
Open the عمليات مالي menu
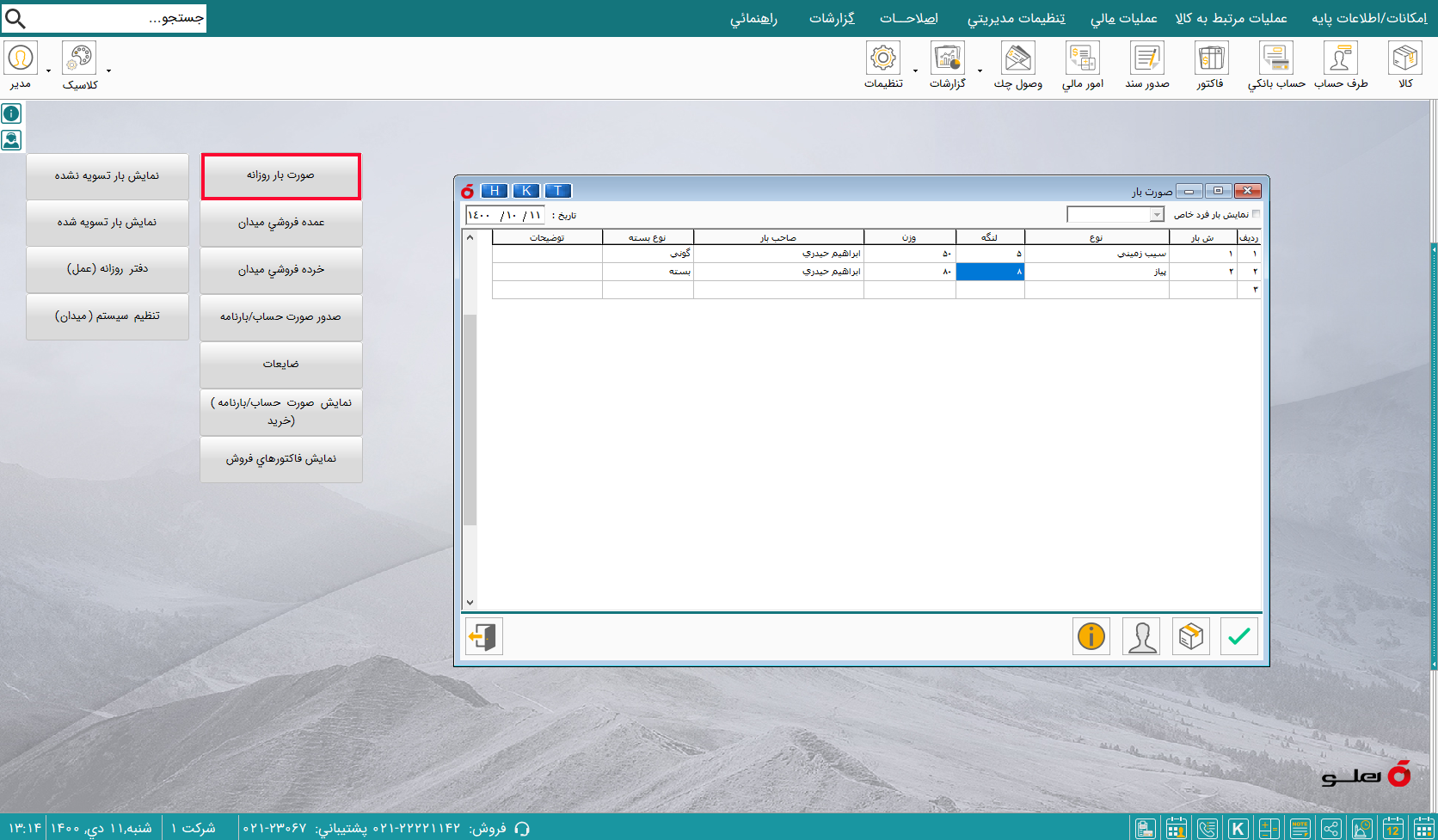click(1123, 18)
